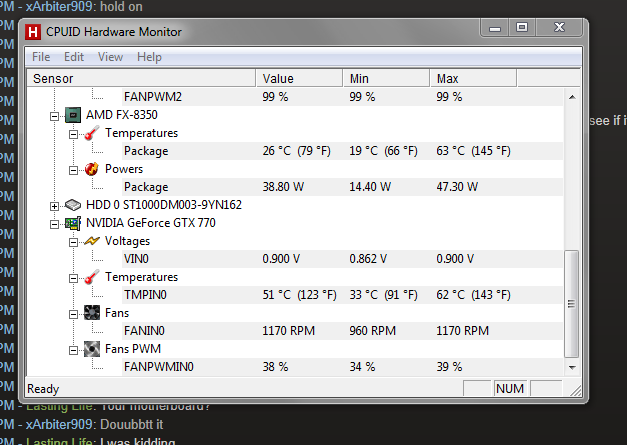Click the AMD FX-8350 processor chip icon

(73, 115)
